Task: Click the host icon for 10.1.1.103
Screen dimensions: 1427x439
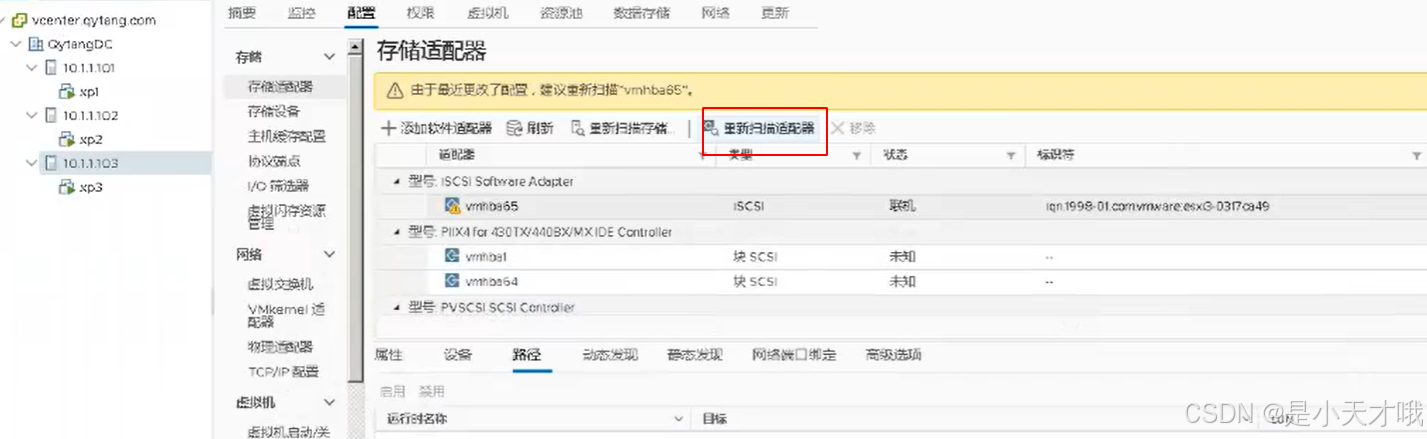Action: tap(52, 163)
